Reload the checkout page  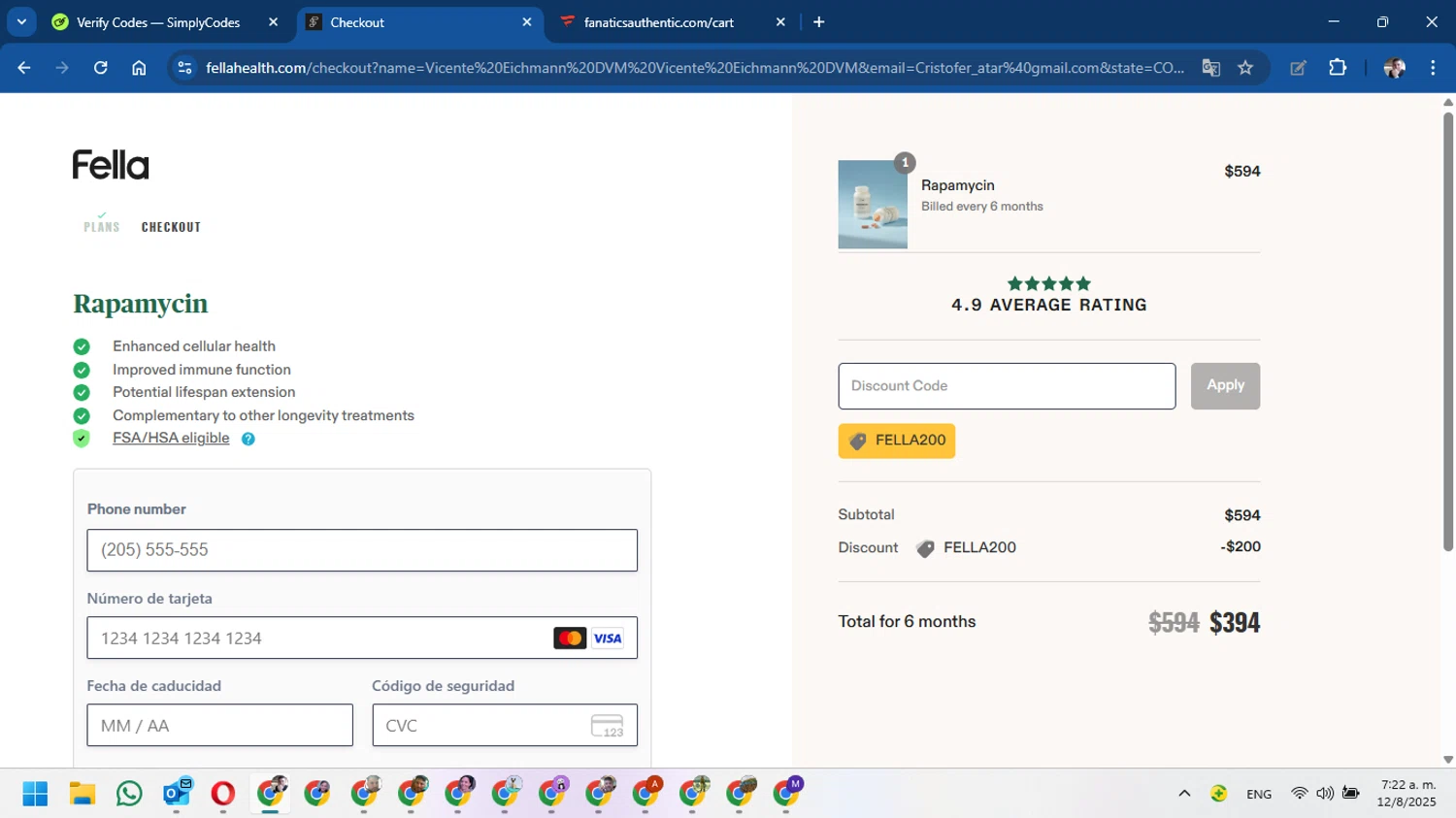[101, 68]
